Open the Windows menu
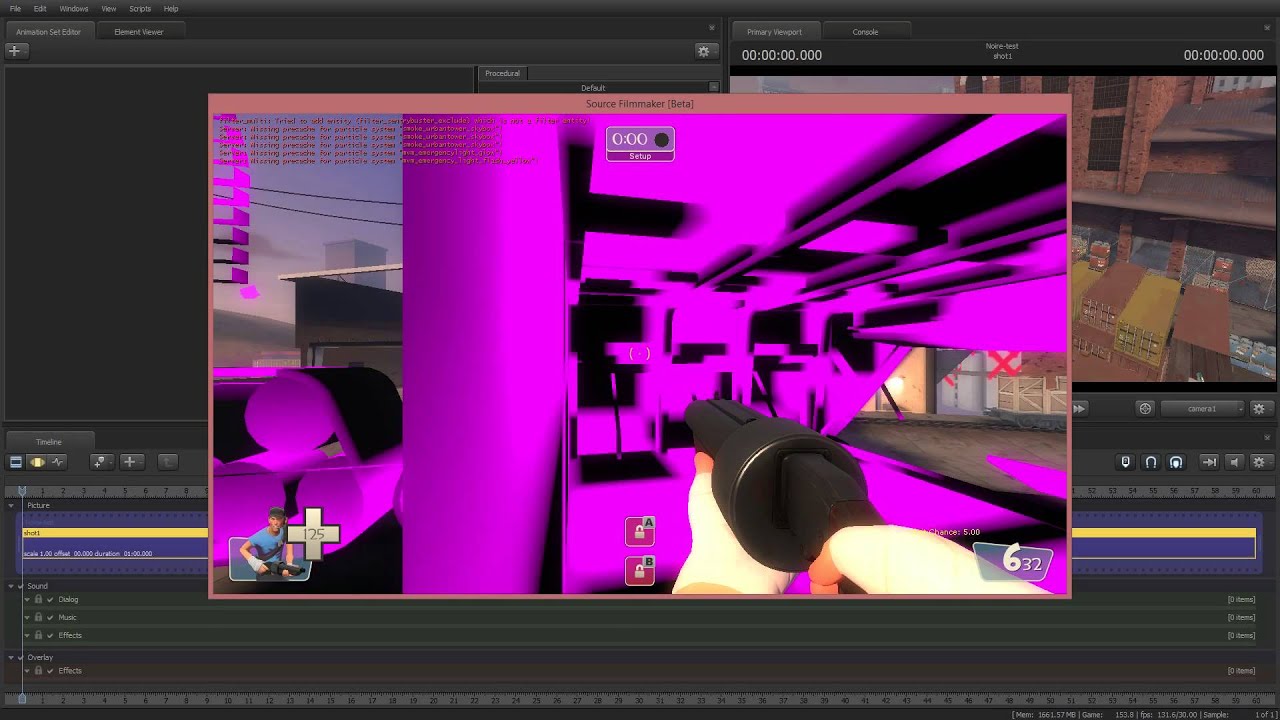The image size is (1280, 720). coord(74,9)
